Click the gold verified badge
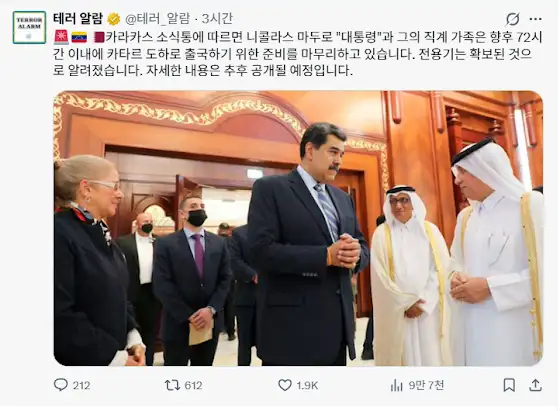 point(114,19)
